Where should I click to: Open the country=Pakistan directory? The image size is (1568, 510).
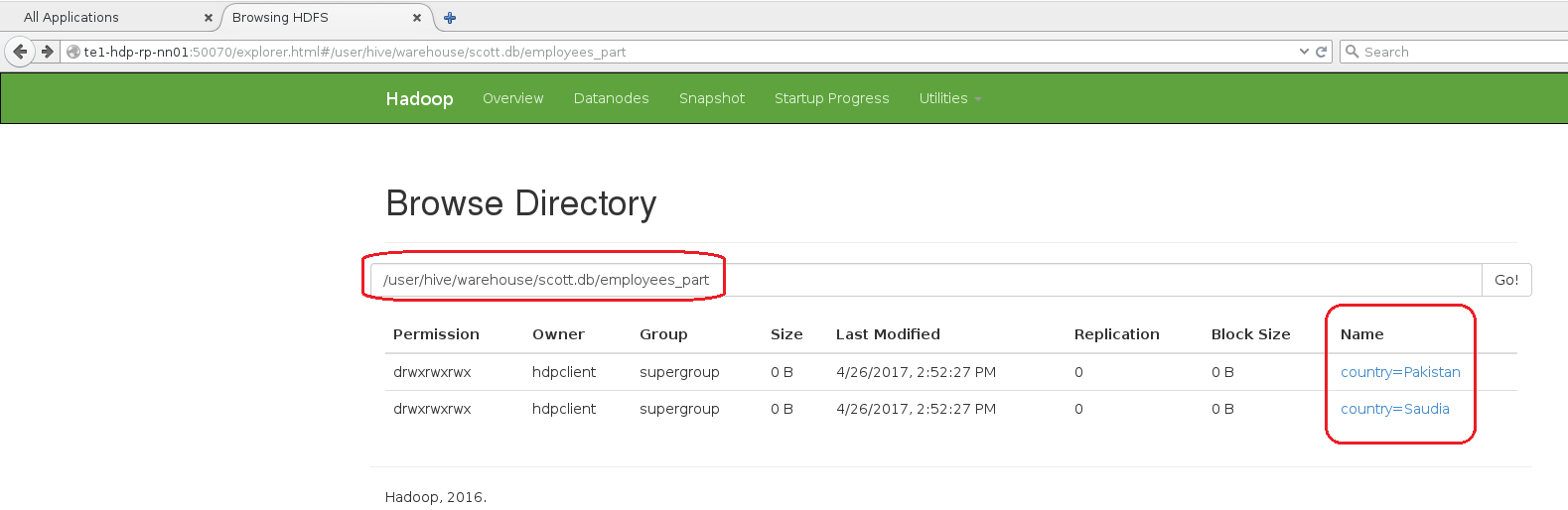point(1400,372)
